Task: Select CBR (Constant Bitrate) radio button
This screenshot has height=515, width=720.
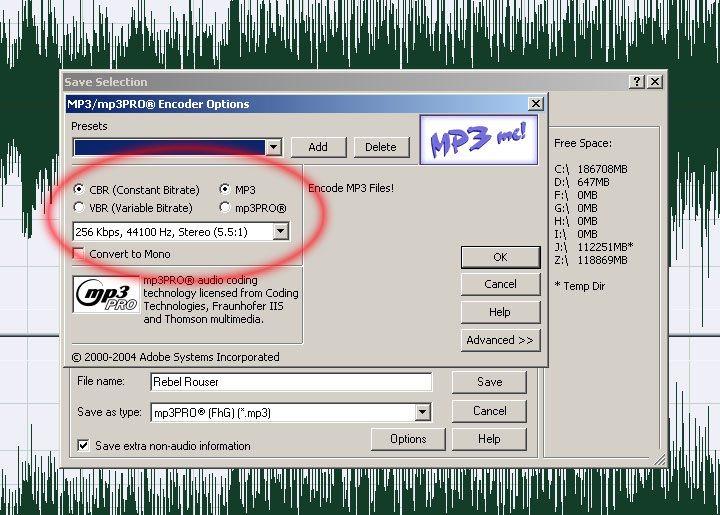Action: point(80,190)
